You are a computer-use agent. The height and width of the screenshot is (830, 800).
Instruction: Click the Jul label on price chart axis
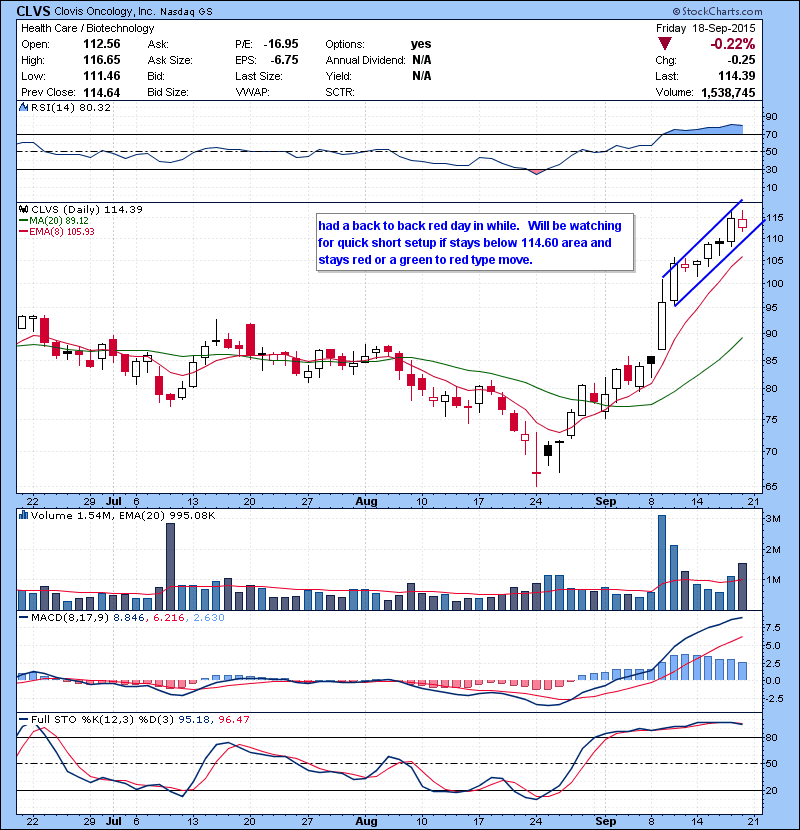coord(114,501)
